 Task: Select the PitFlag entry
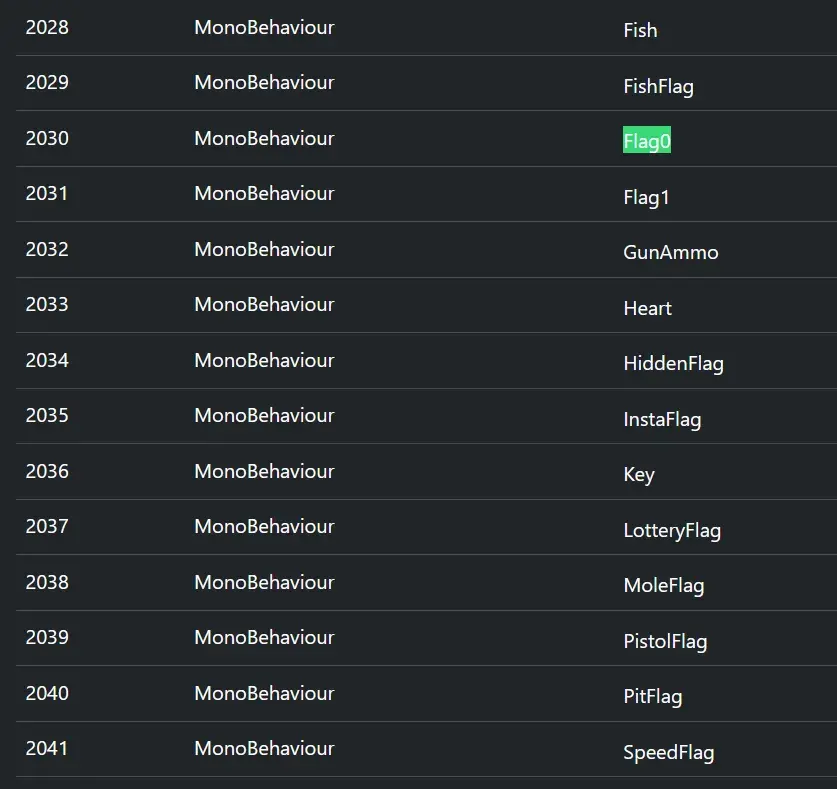pyautogui.click(x=652, y=696)
